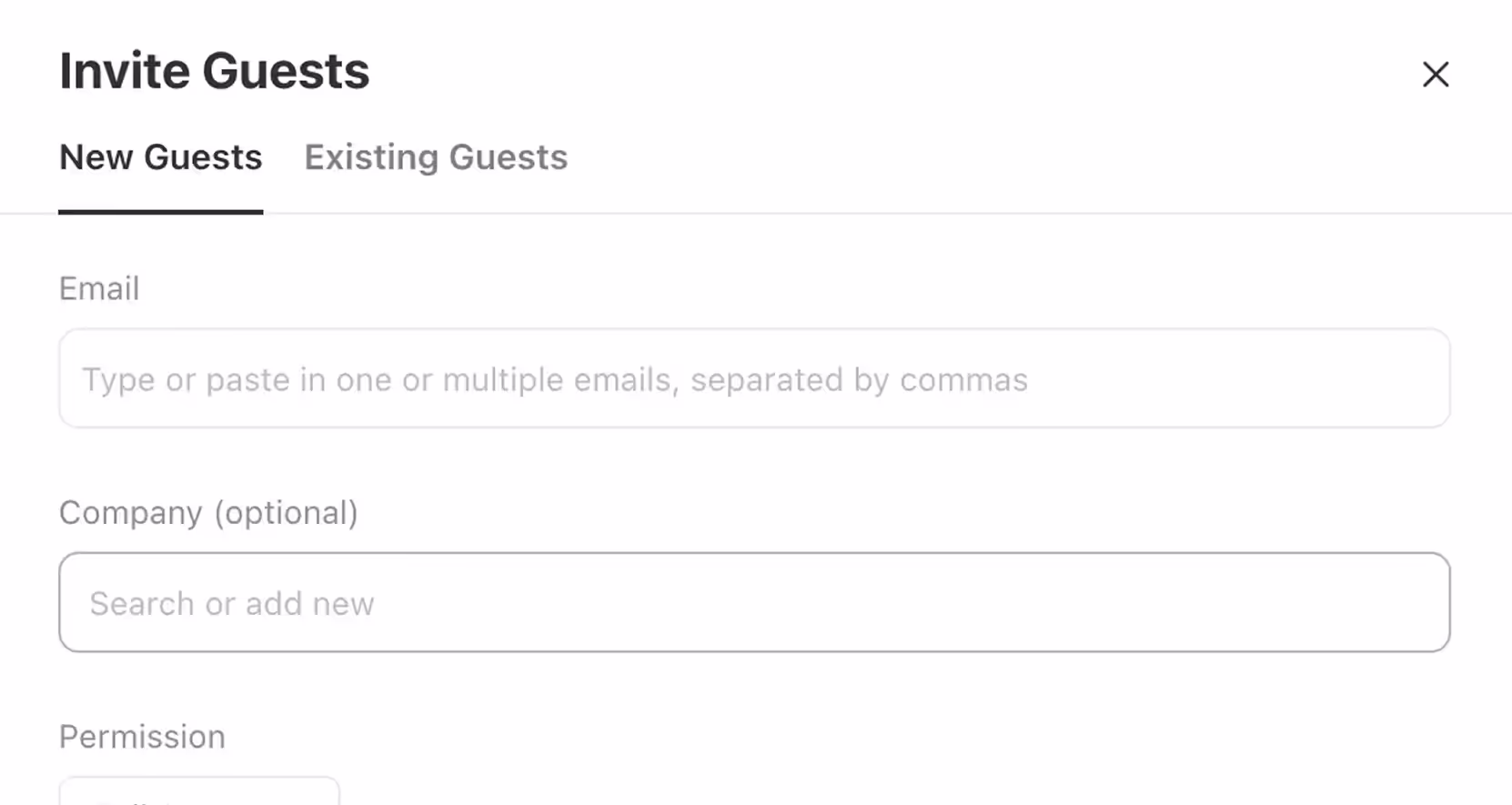Select the New Guests tab
The height and width of the screenshot is (805, 1512).
pyautogui.click(x=161, y=157)
